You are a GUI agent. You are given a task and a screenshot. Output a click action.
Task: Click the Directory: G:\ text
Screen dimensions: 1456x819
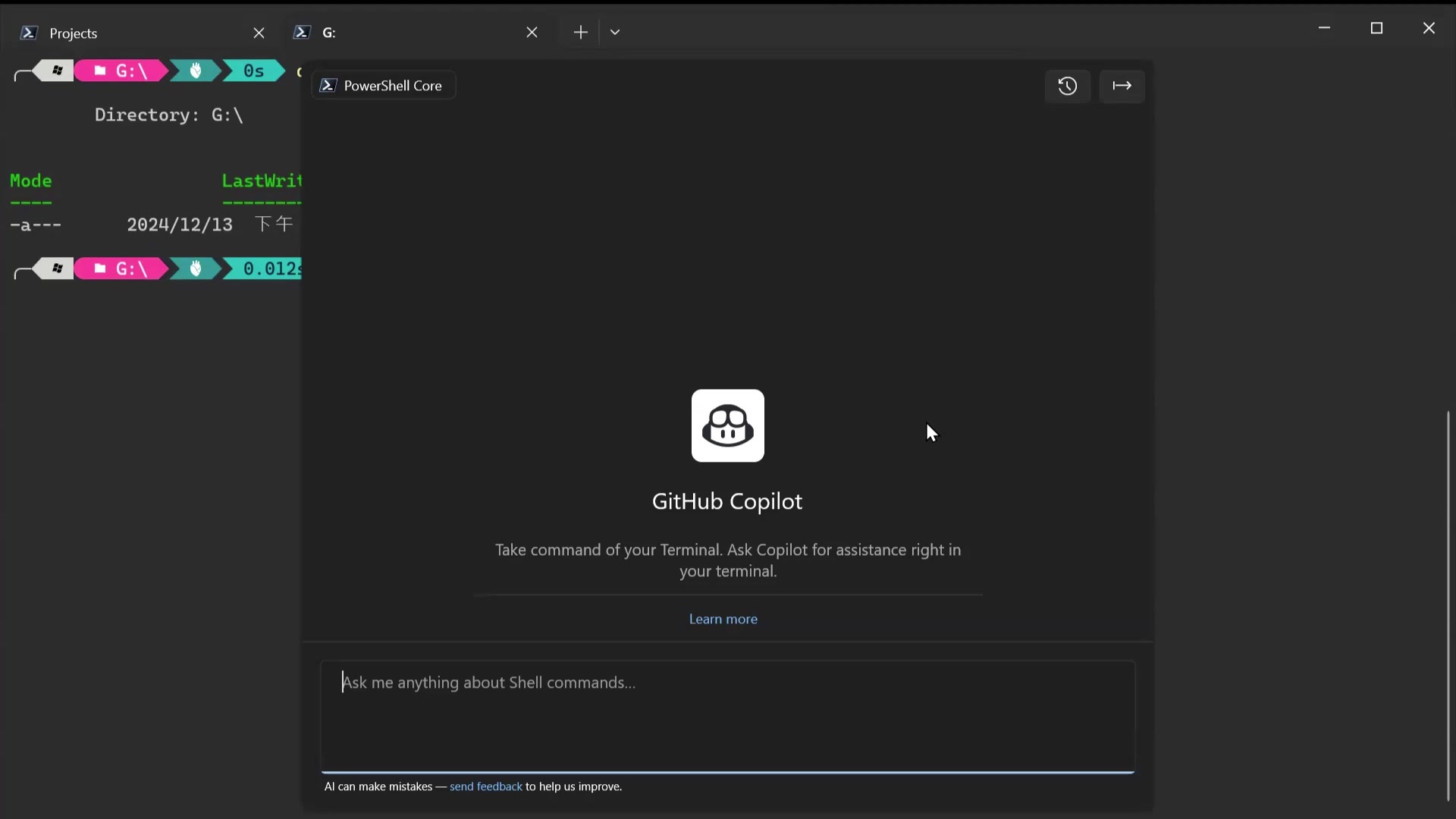click(x=168, y=115)
